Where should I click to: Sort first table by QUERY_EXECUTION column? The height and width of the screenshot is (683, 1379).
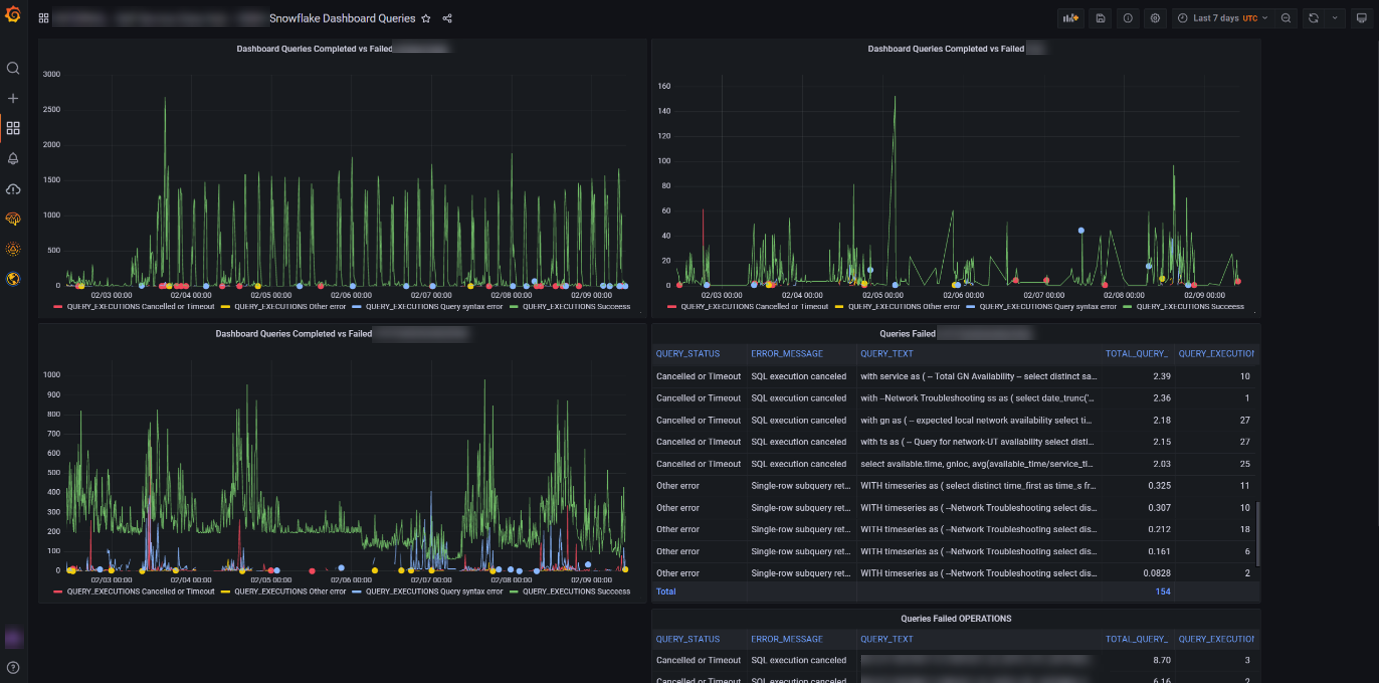[1216, 353]
